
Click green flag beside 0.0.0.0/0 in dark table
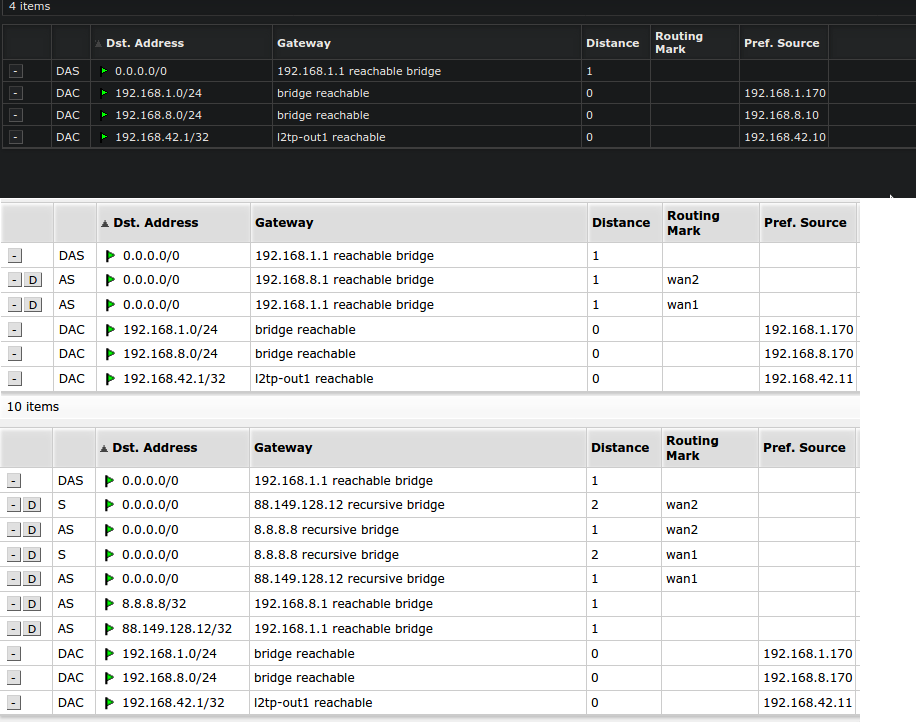tap(104, 71)
